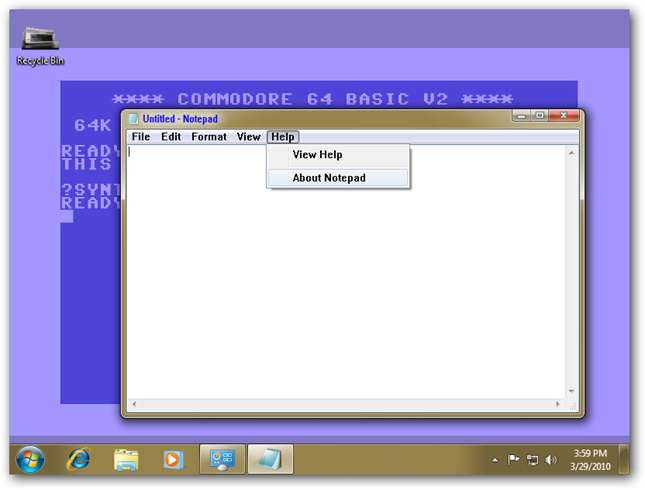Close the open Help menu header

coord(283,137)
